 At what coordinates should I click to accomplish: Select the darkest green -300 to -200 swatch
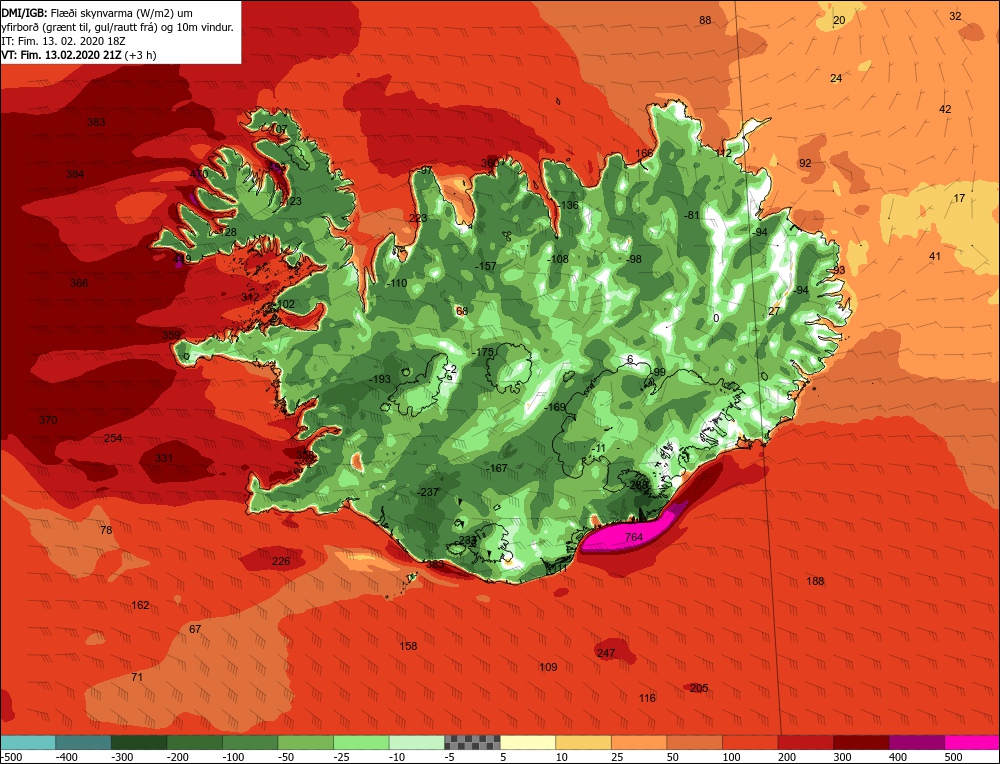pos(138,742)
